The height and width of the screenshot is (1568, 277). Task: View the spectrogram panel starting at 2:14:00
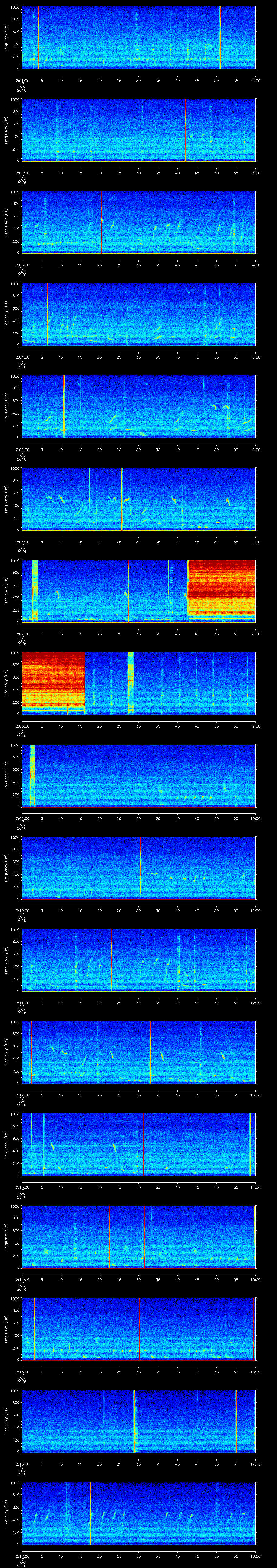[138, 1237]
